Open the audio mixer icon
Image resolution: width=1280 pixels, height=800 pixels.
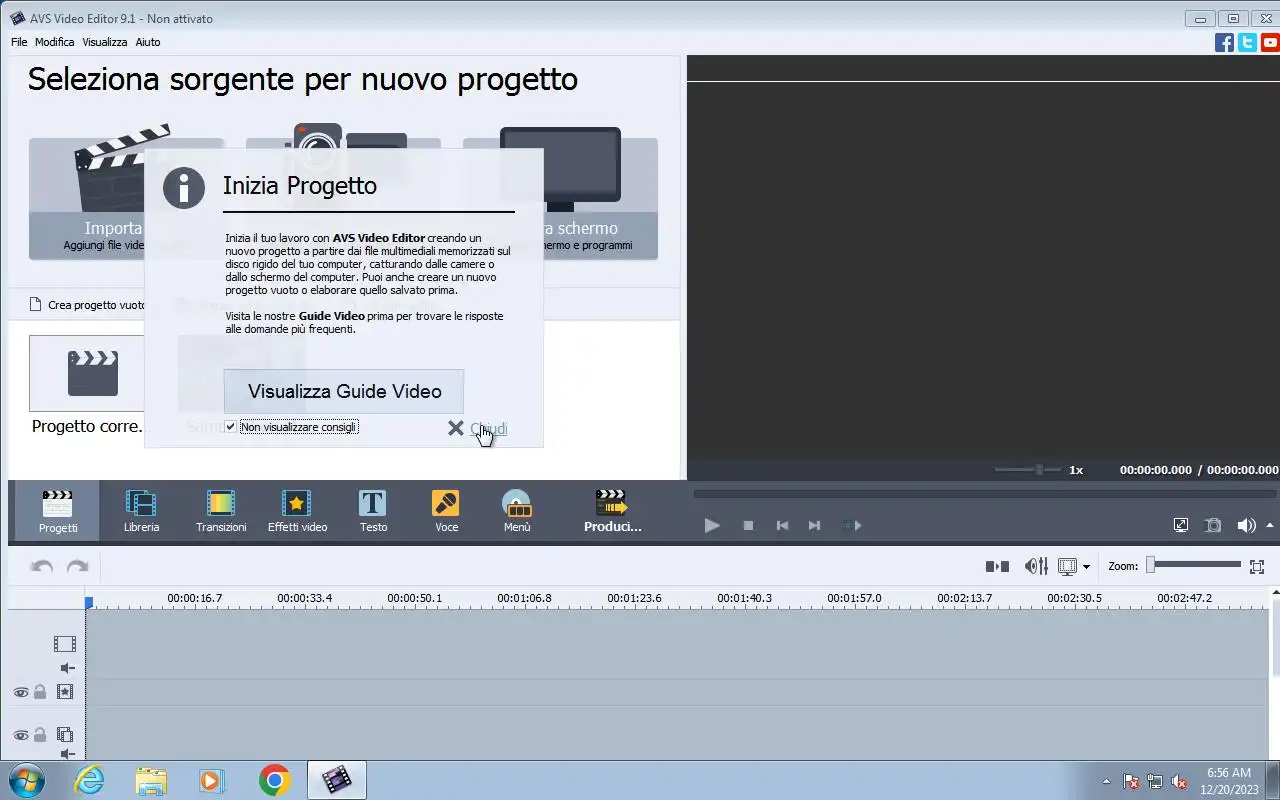[1037, 566]
